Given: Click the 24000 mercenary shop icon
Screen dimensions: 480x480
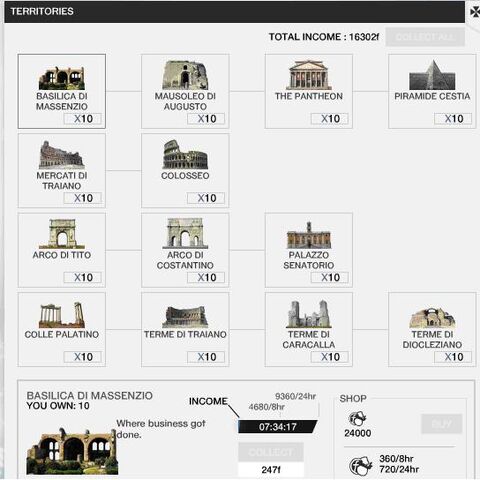Looking at the screenshot, I should pos(357,419).
